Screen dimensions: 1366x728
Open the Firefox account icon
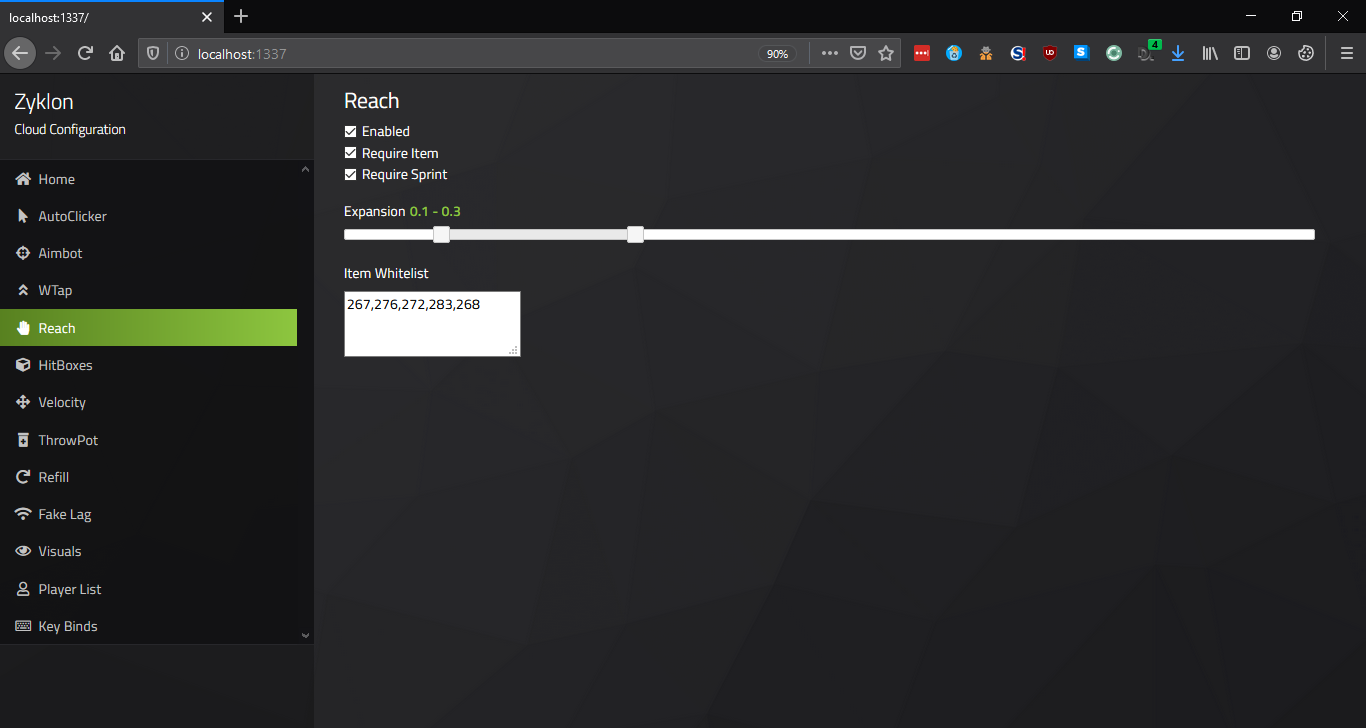(1274, 53)
